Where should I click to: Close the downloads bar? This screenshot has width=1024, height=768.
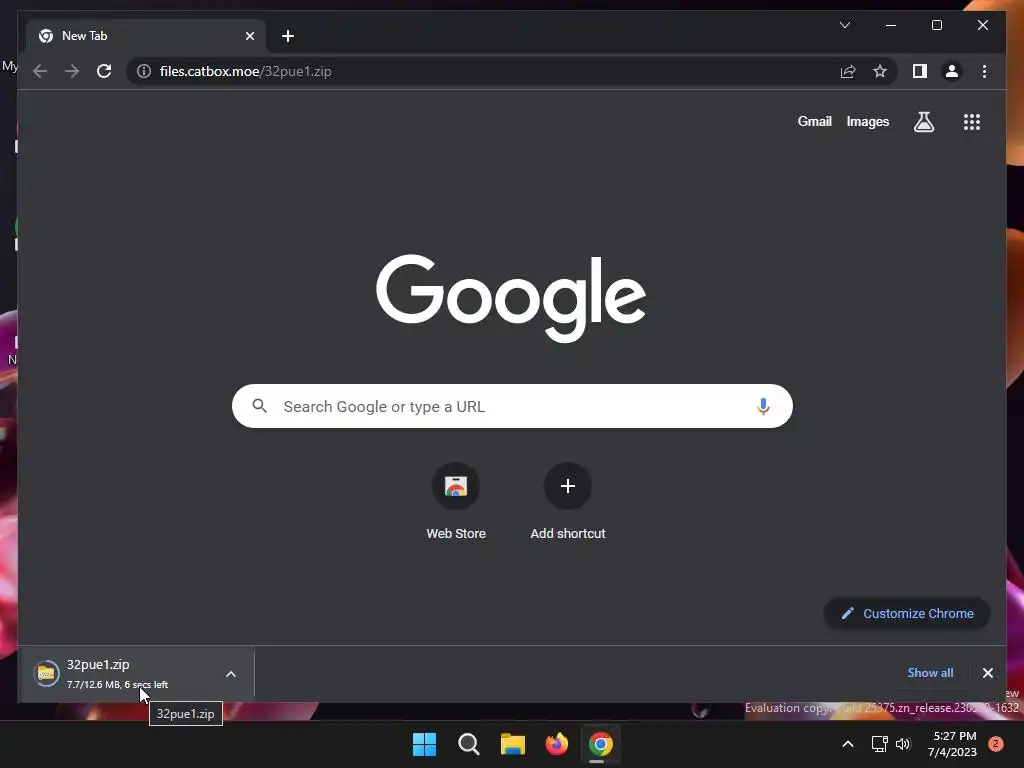point(987,673)
